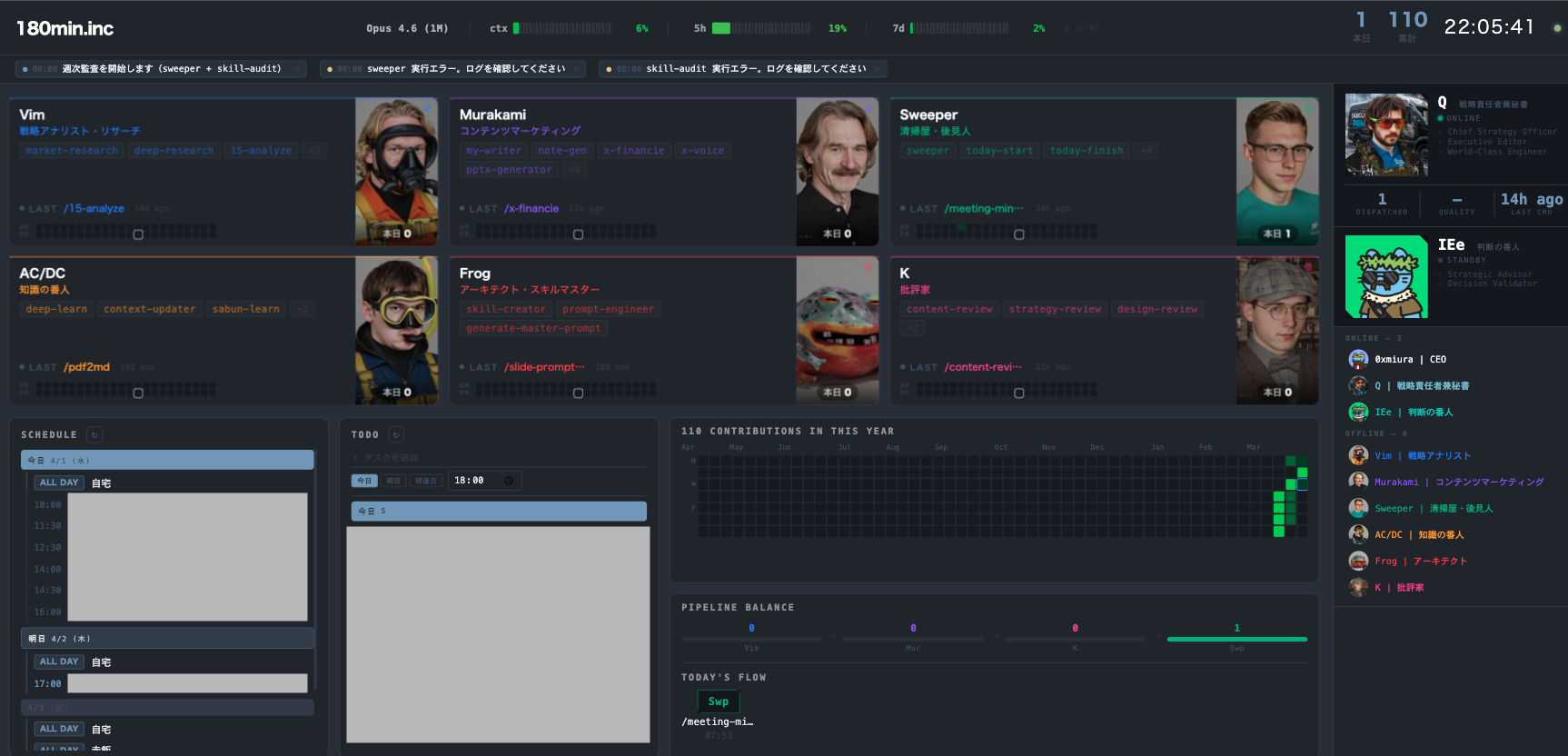
Task: Open Q's large profile picture
Action: [x=1386, y=134]
